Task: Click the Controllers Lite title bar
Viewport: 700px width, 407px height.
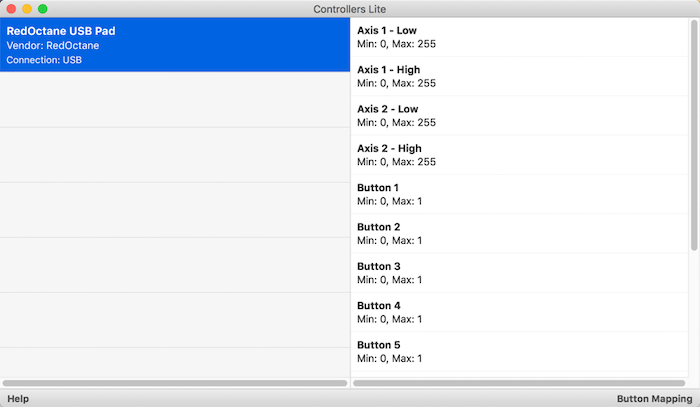Action: click(x=350, y=9)
